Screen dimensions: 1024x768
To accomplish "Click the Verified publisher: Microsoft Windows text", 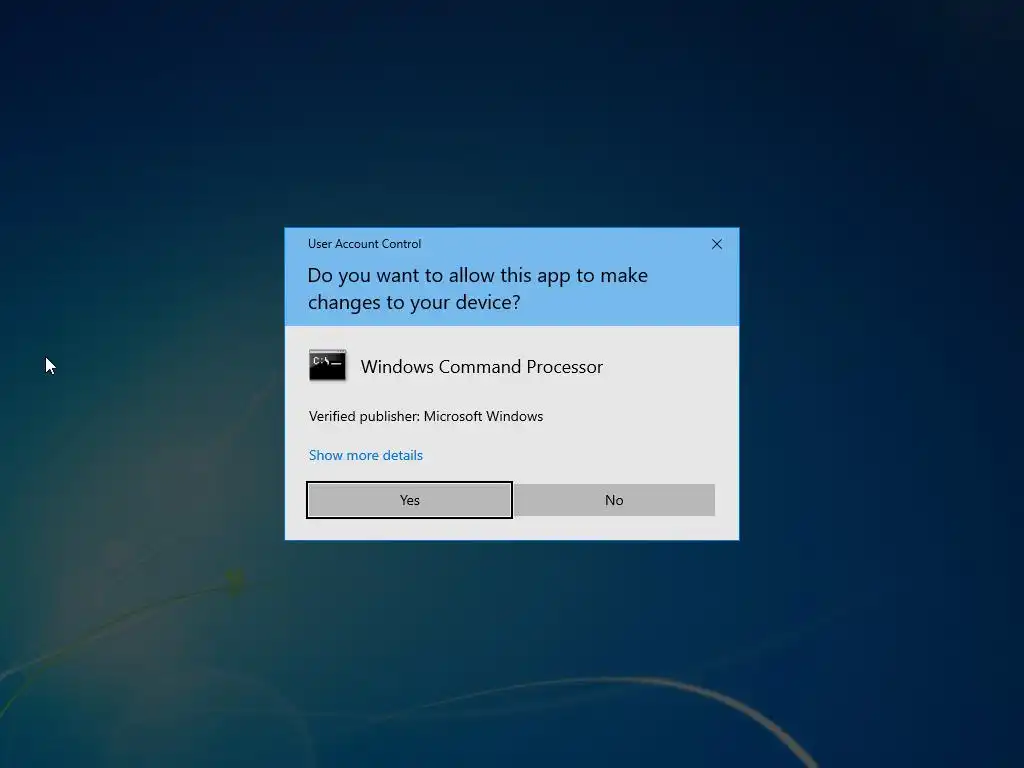I will pos(426,416).
